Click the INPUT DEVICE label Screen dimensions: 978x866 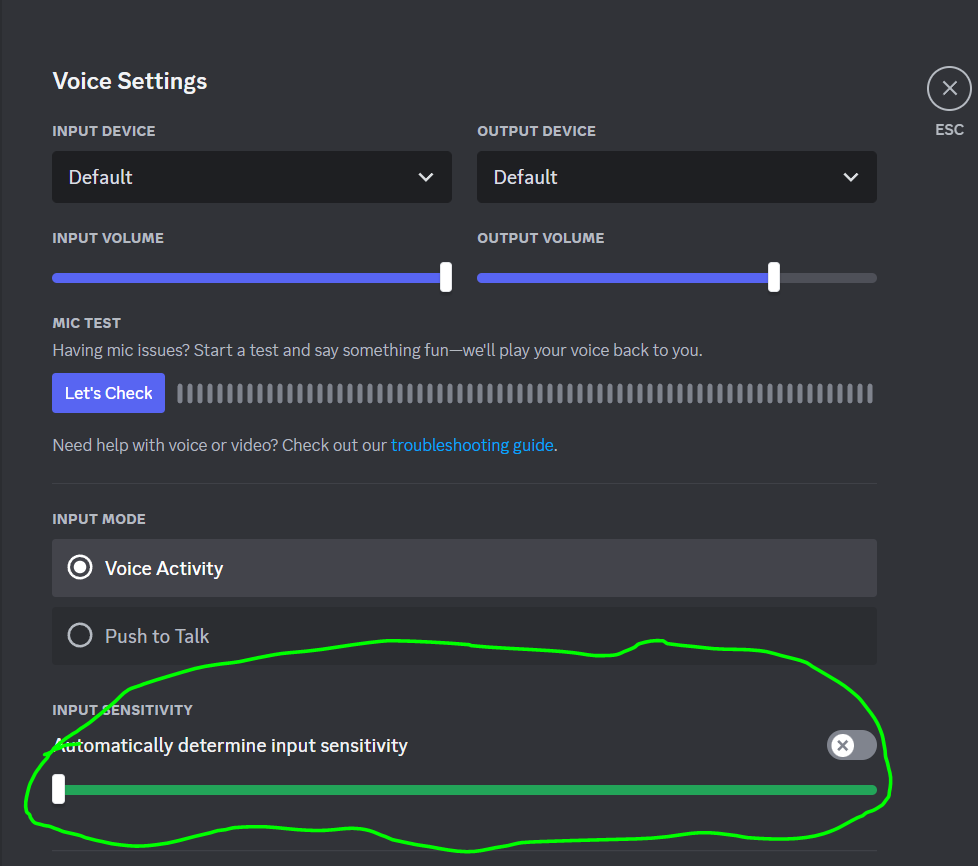point(104,131)
